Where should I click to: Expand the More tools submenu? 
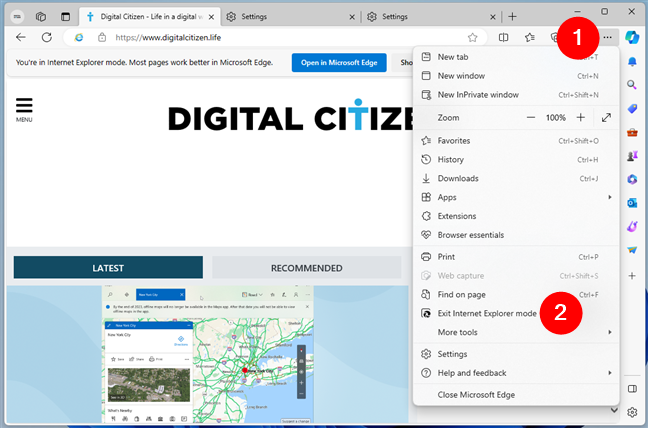pos(514,332)
